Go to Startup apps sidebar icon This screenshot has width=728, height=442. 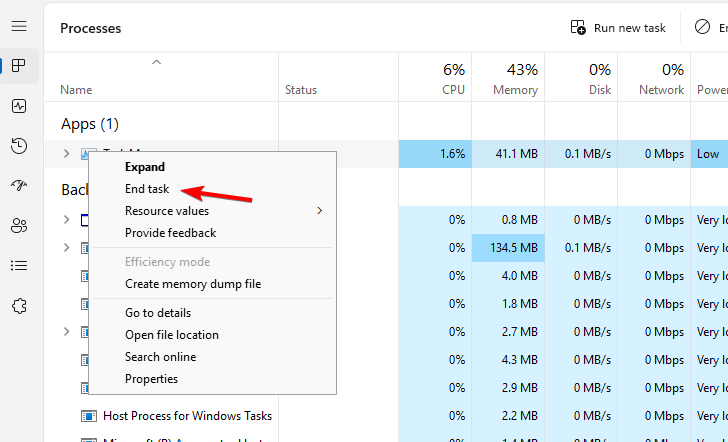tap(19, 186)
